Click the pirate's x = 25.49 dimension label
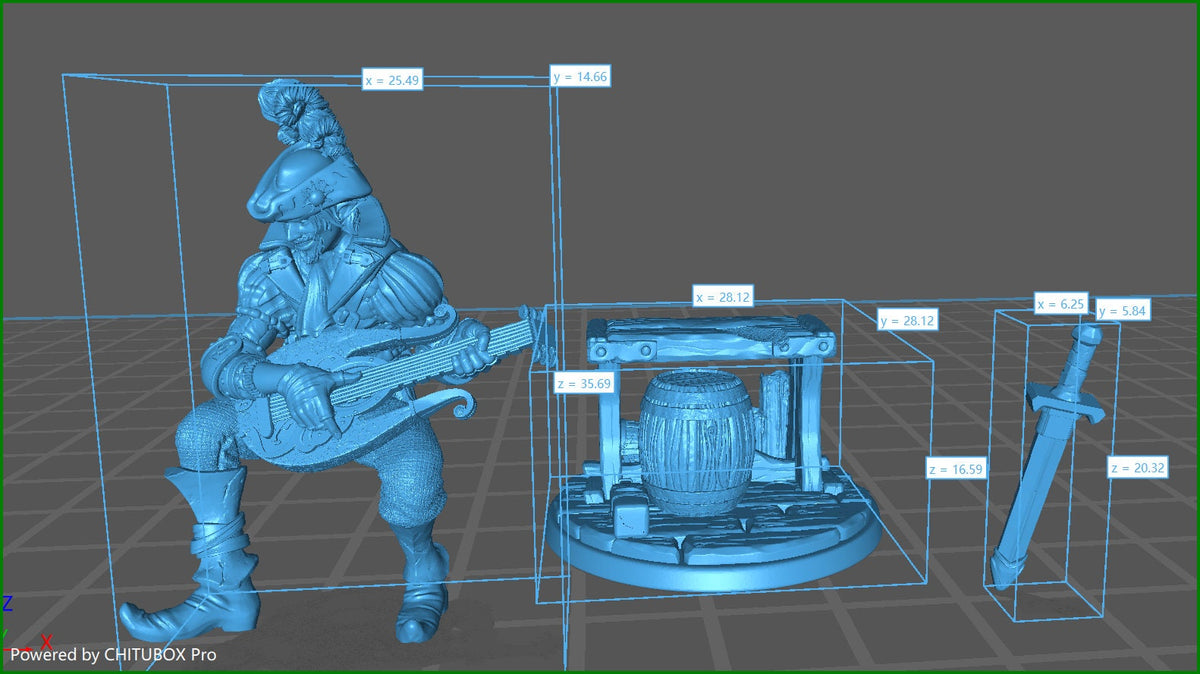This screenshot has width=1200, height=674. point(392,80)
